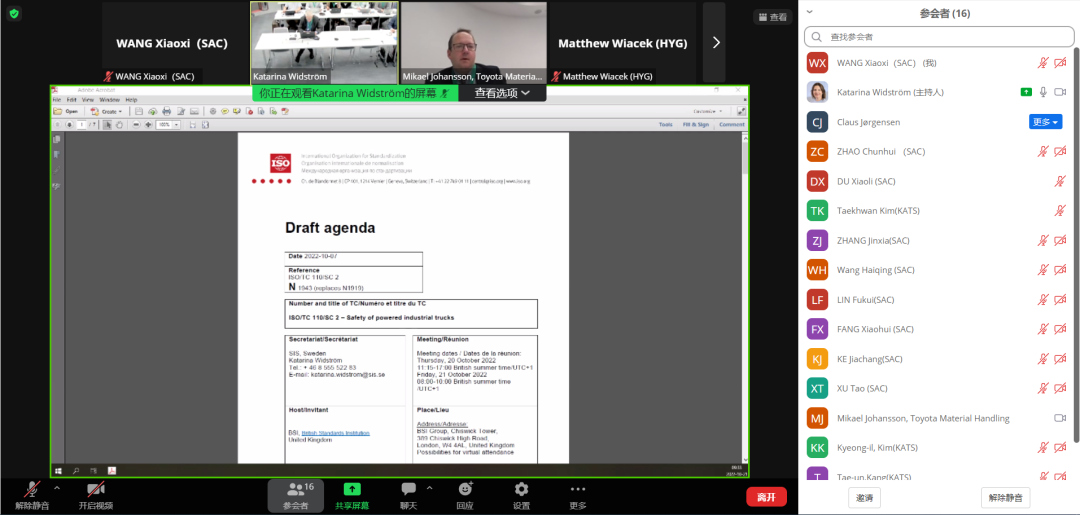
Task: Open the 参会者 participants panel icon
Action: 296,489
